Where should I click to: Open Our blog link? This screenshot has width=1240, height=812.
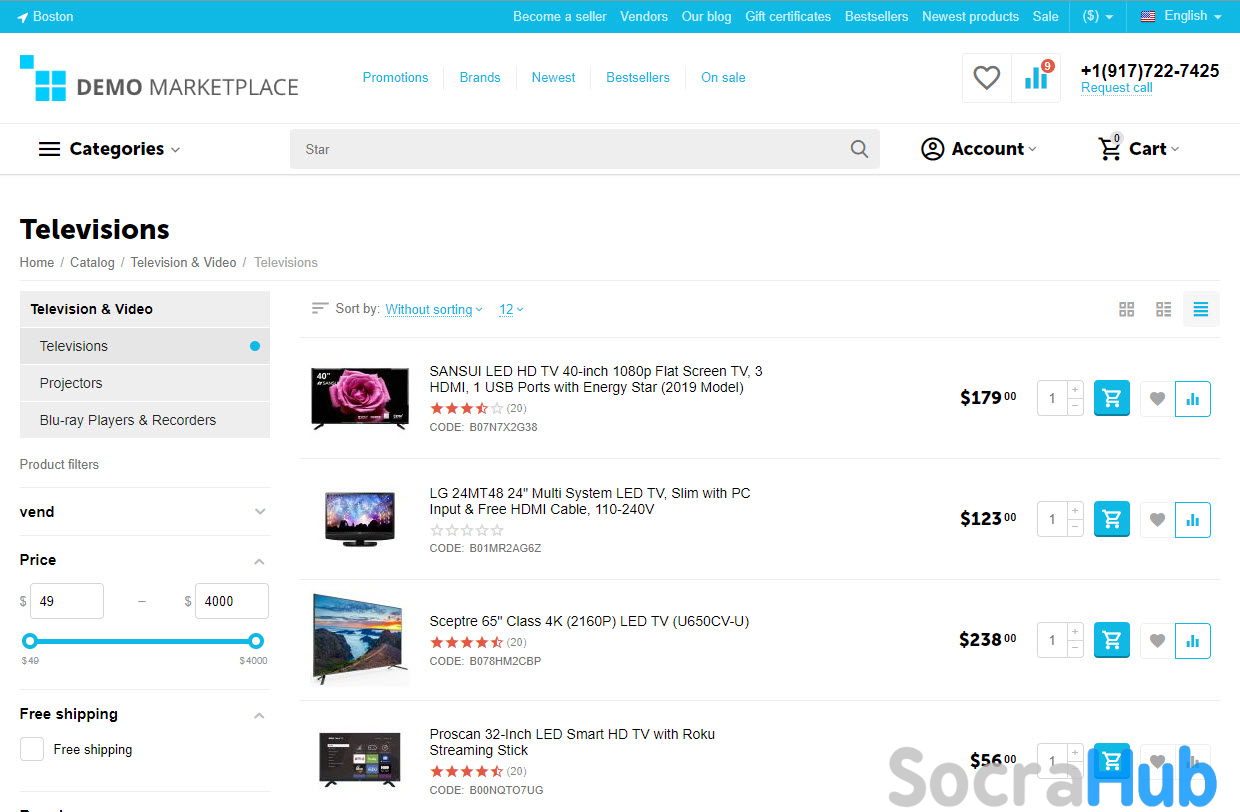click(x=706, y=16)
